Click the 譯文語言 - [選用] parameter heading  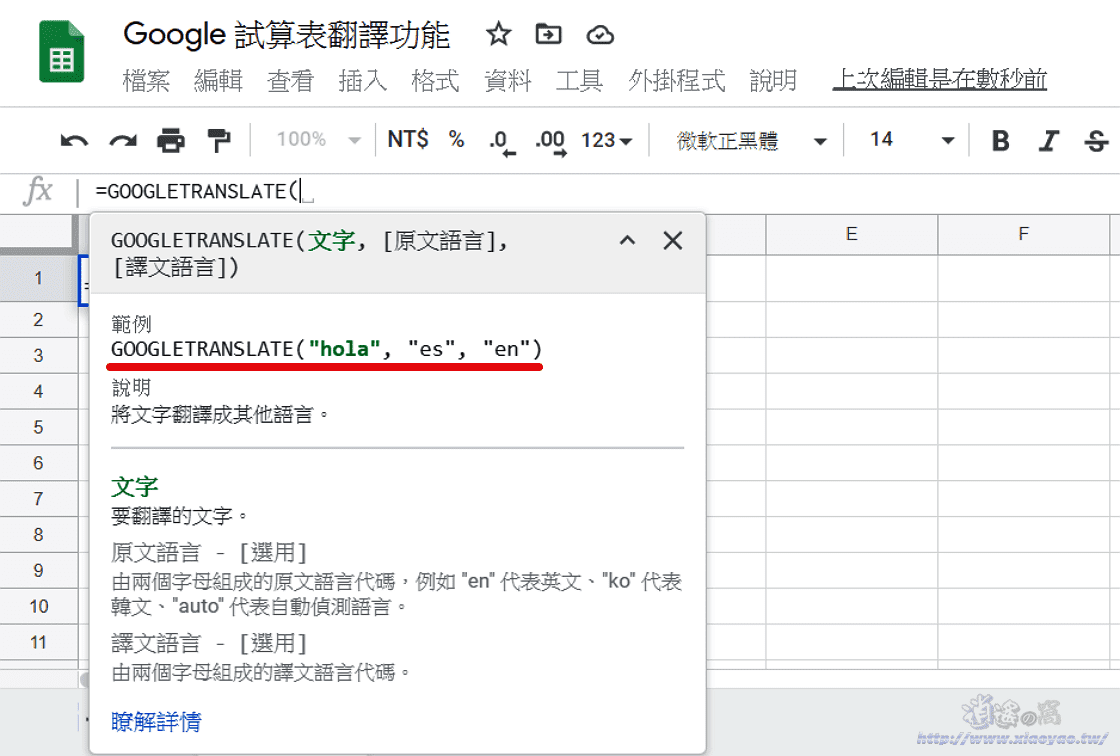tap(209, 643)
